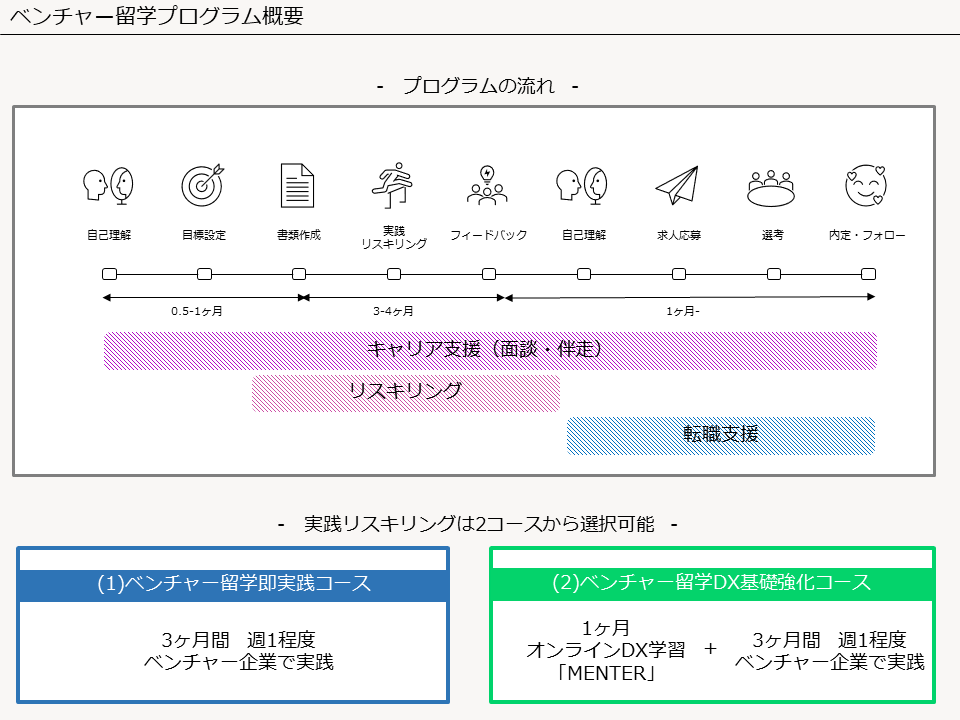The image size is (960, 720).
Task: Click 3ヶ月間 週1程度 text in the green course box
Action: 829,640
